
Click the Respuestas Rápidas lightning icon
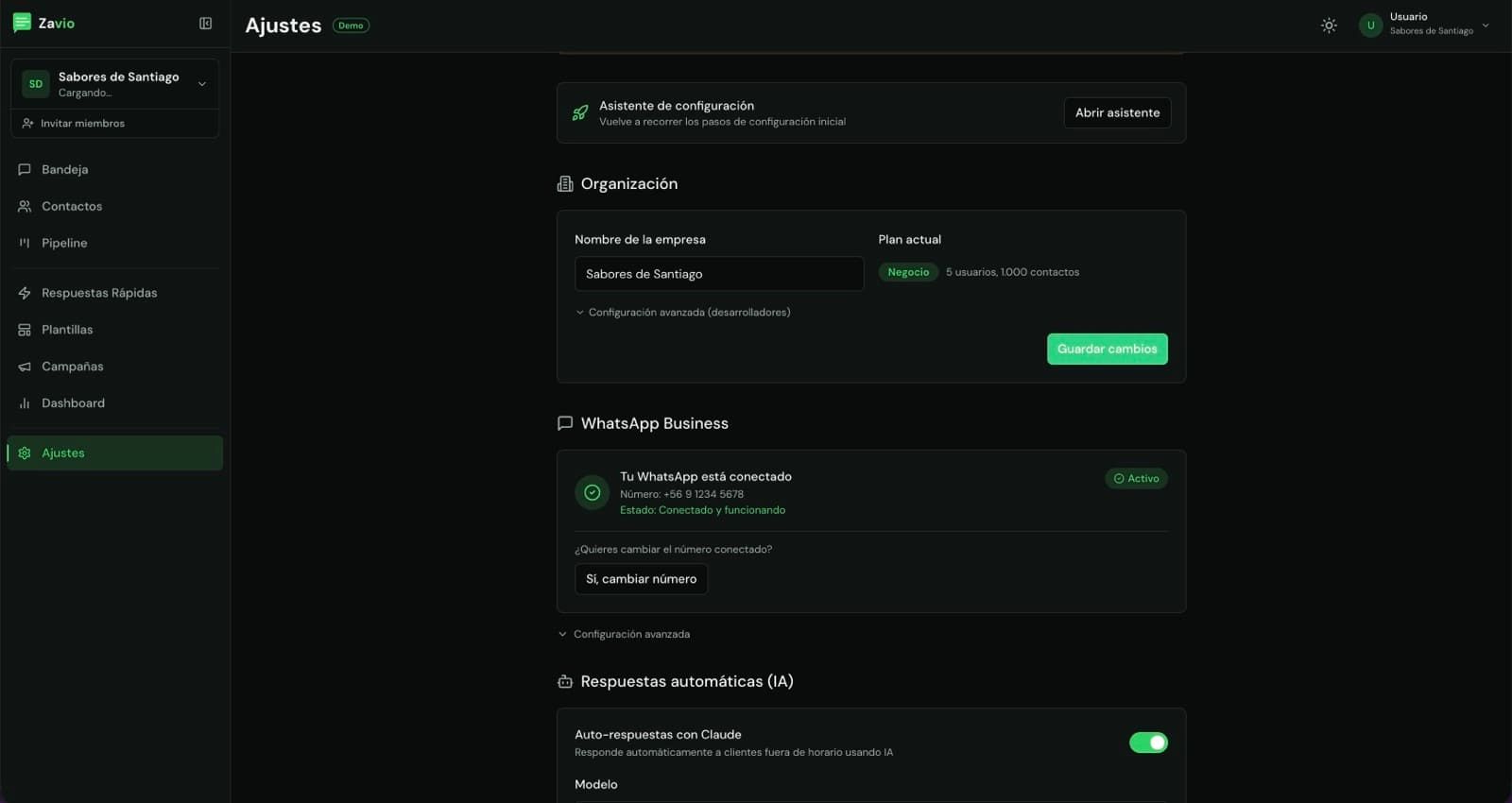coord(25,293)
